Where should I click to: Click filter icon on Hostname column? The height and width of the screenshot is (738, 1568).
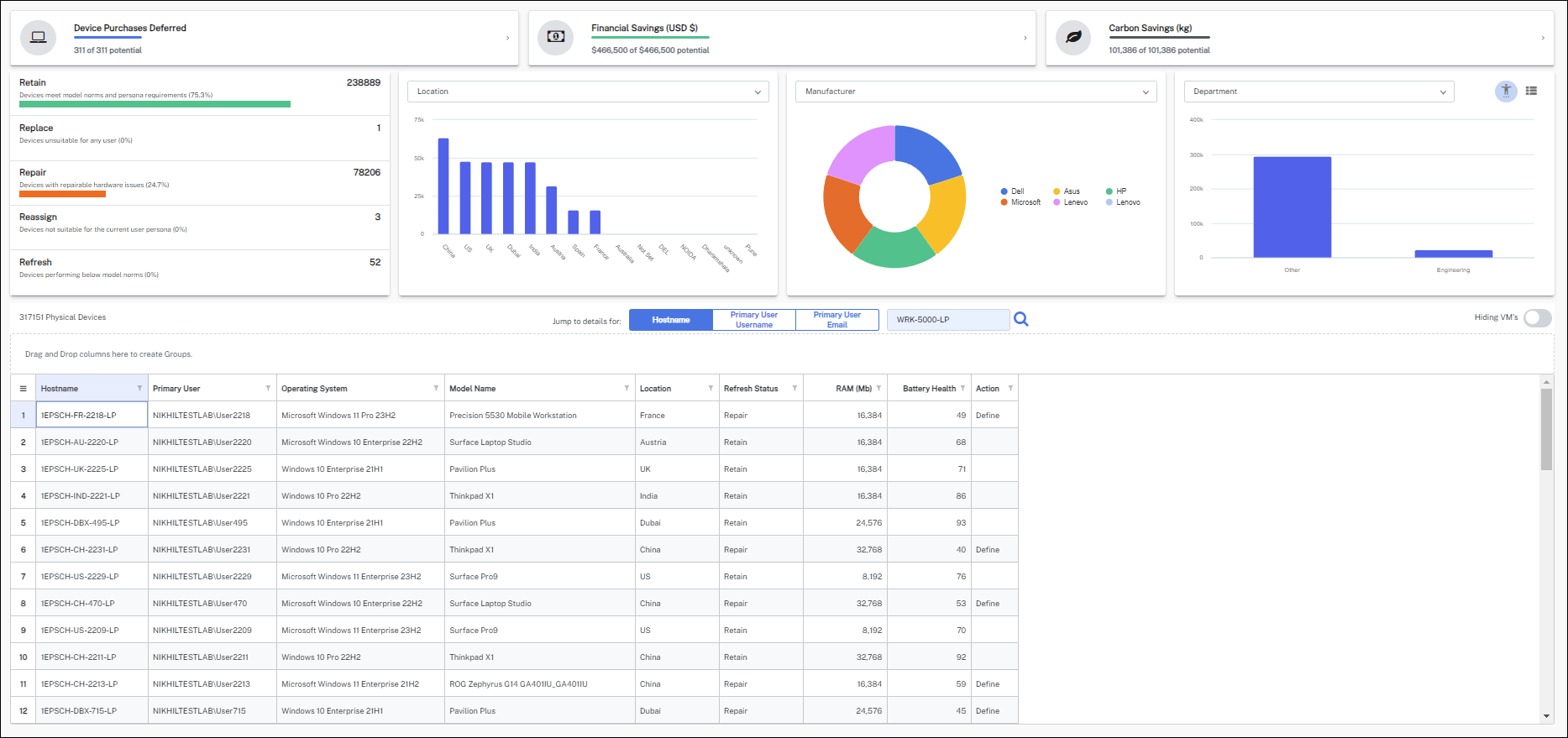pyautogui.click(x=139, y=388)
